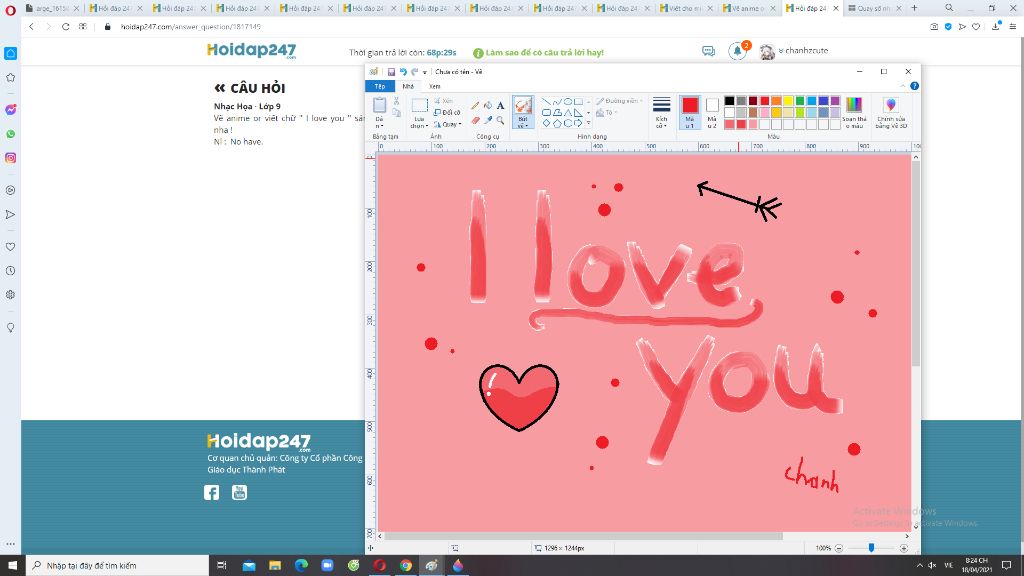The height and width of the screenshot is (576, 1024).
Task: Switch to the Nhà (Home) ribbon tab
Action: click(408, 86)
